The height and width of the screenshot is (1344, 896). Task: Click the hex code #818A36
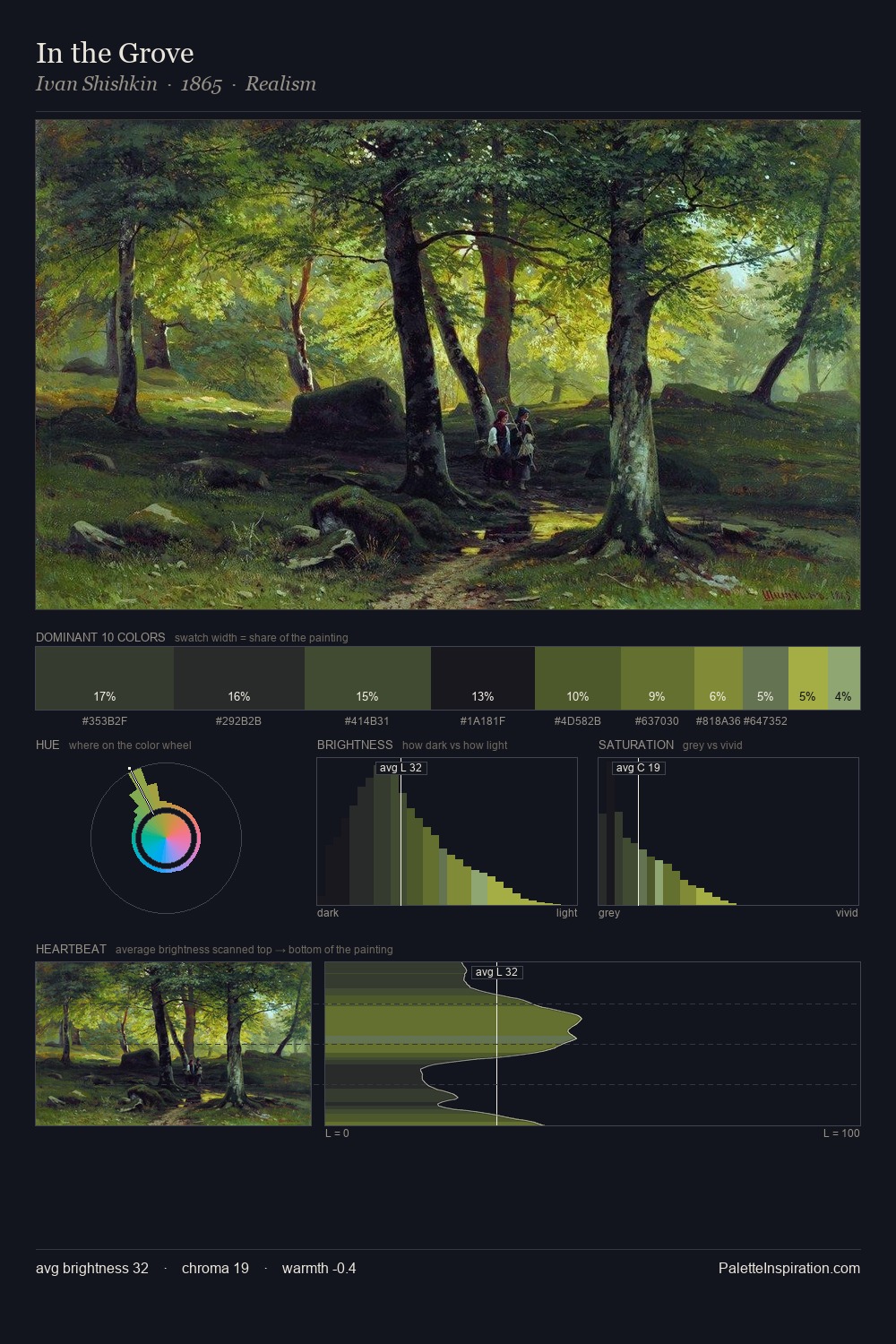tap(719, 721)
